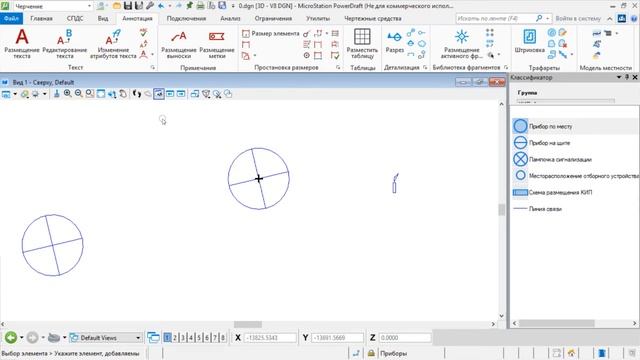640x360 pixels.
Task: Click the Undo arrow in quick access toolbar
Action: click(x=161, y=6)
